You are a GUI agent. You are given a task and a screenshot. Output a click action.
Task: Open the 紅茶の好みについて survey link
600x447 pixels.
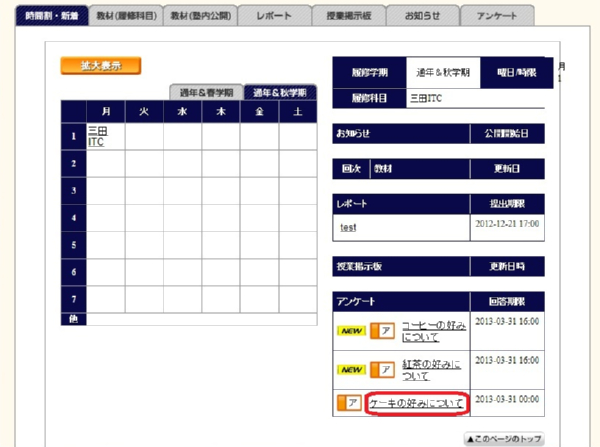432,369
